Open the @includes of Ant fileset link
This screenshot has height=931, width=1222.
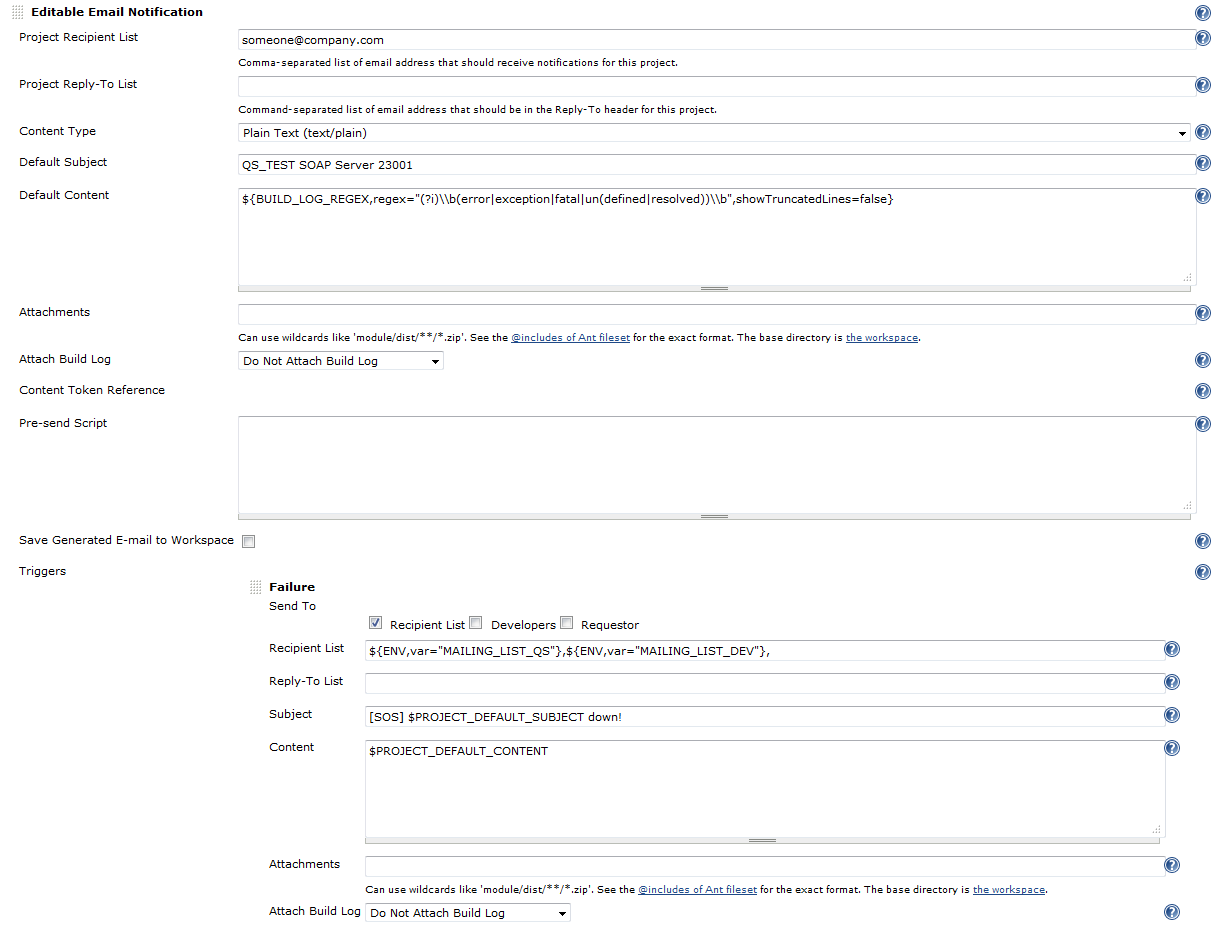570,338
